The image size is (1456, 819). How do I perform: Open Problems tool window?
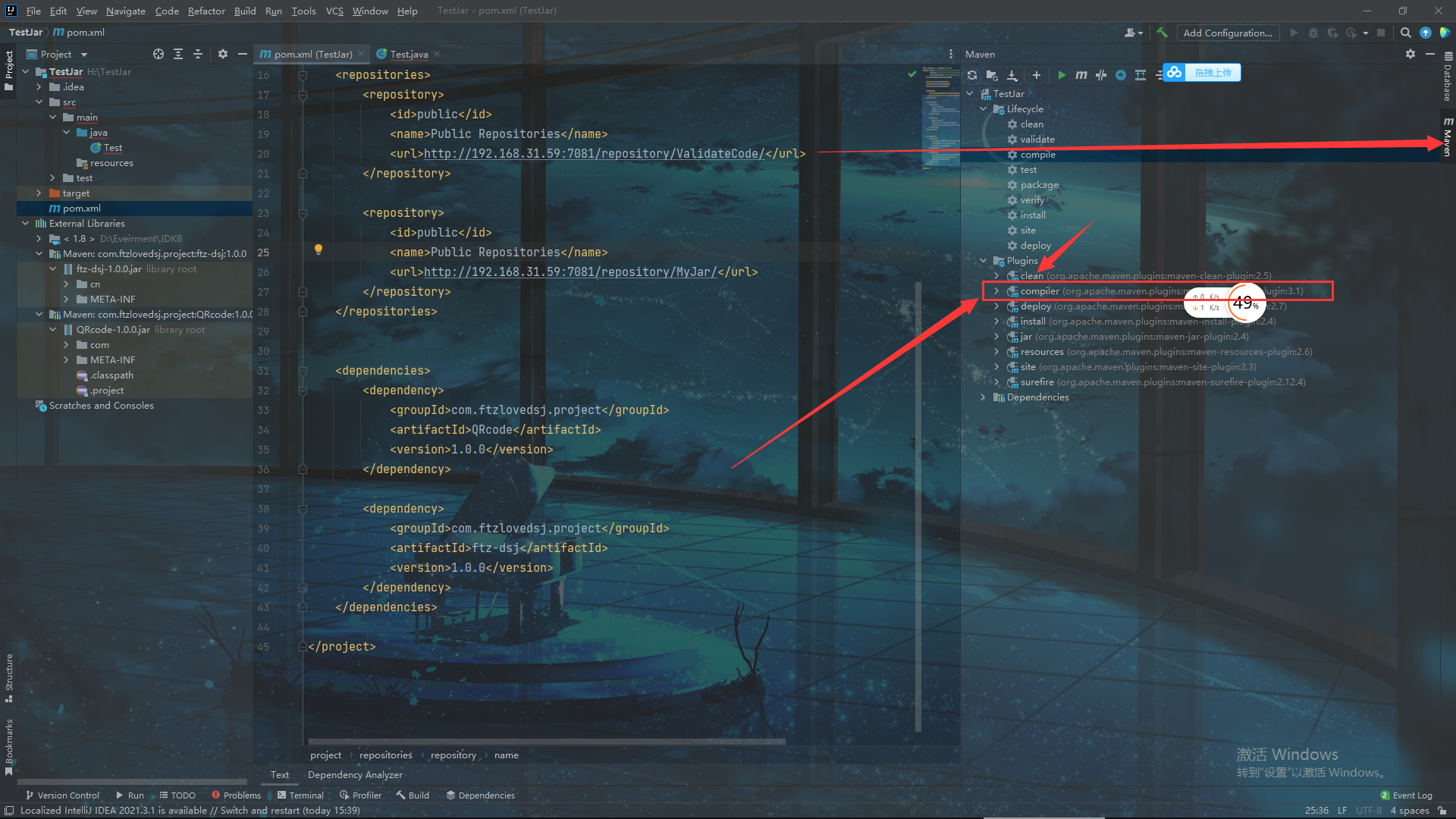coord(236,795)
